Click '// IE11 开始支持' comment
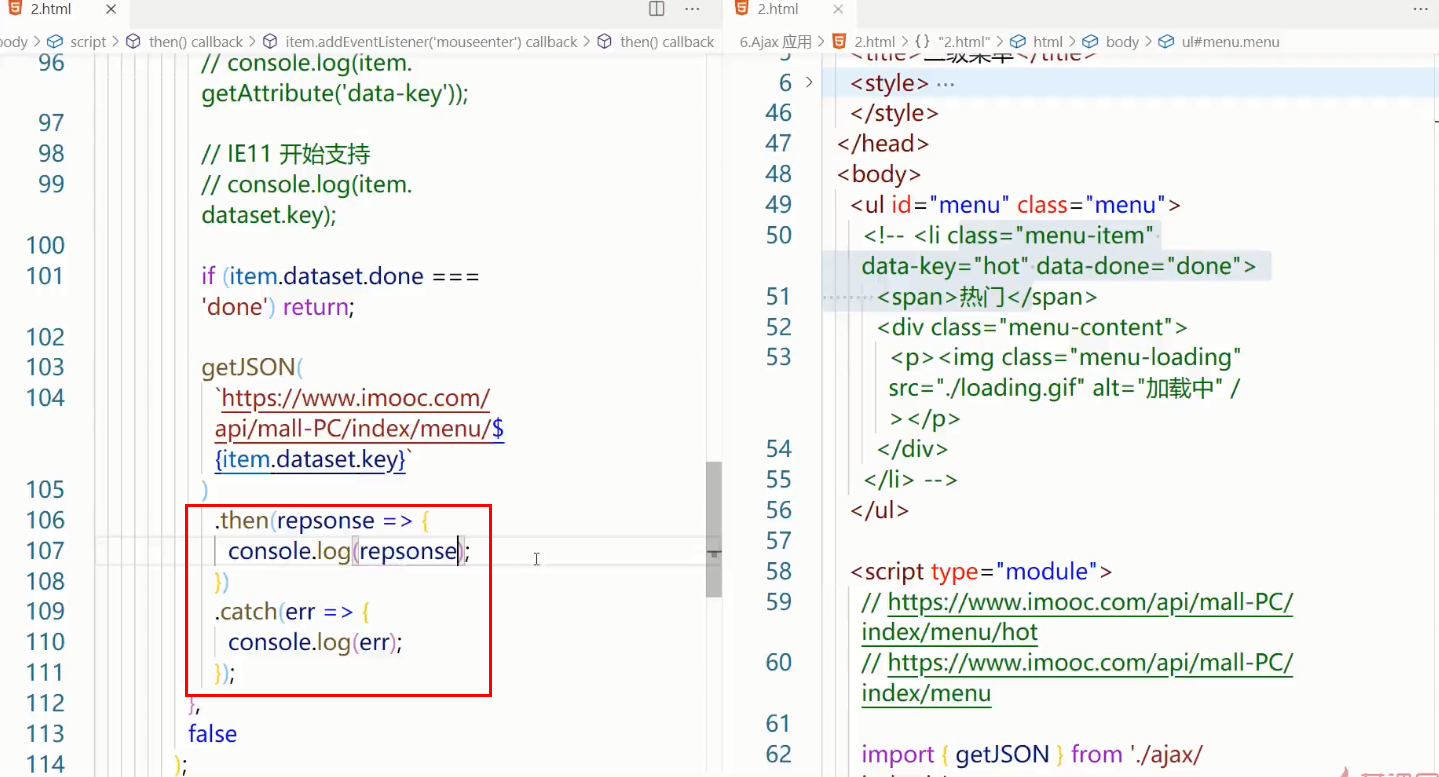The width and height of the screenshot is (1439, 777). point(286,154)
